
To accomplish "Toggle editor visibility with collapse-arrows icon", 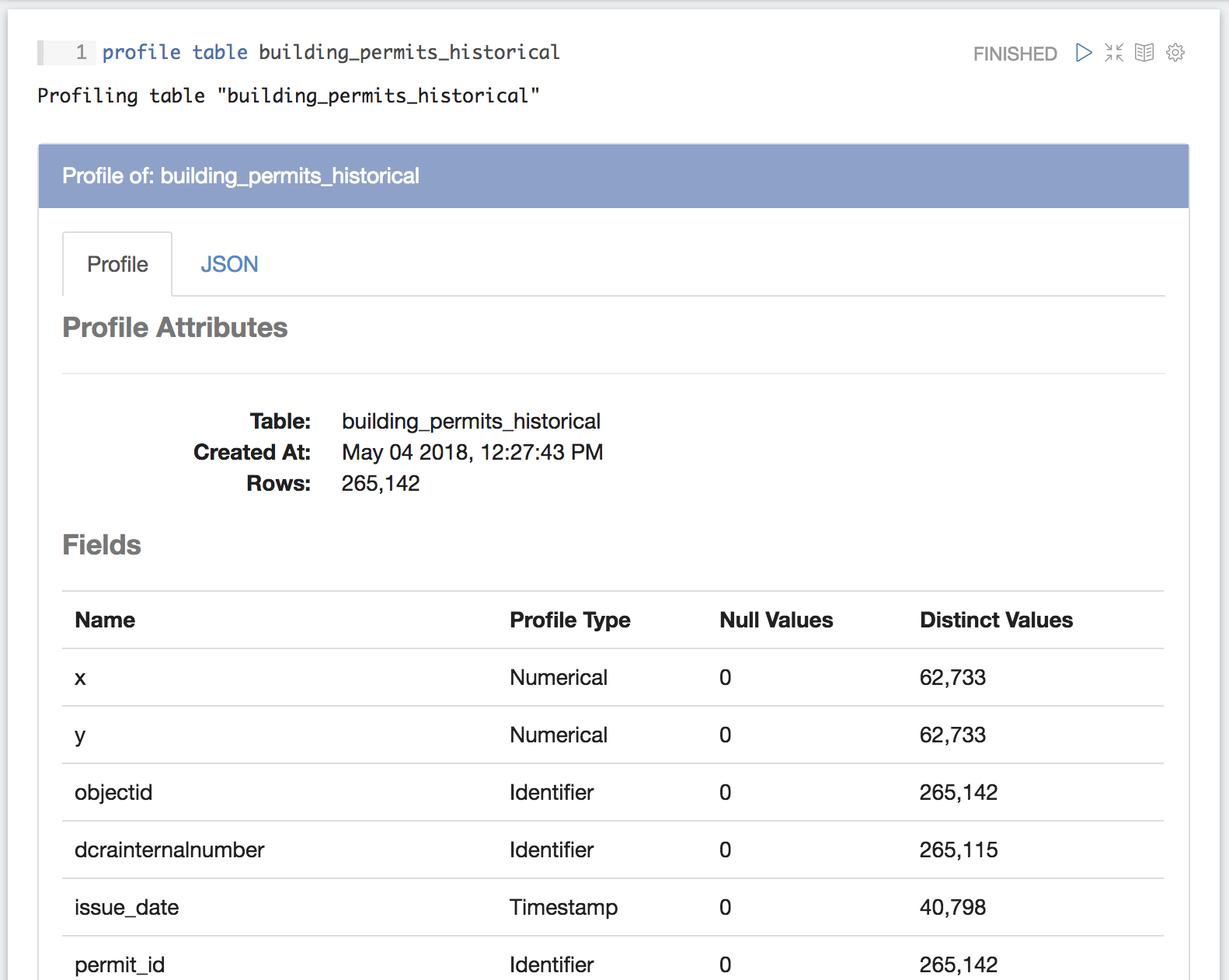I will [x=1114, y=53].
